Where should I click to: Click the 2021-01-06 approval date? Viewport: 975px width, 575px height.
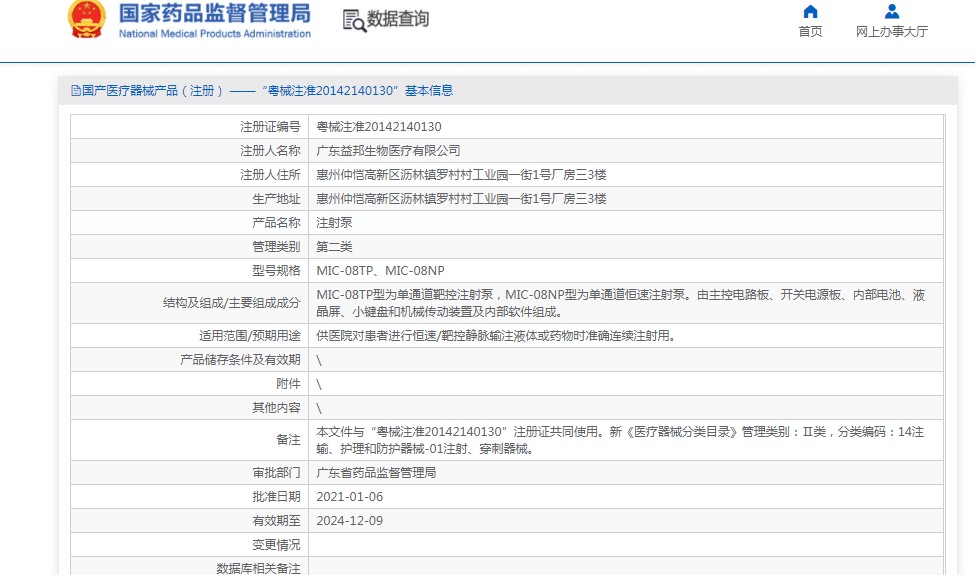(349, 497)
